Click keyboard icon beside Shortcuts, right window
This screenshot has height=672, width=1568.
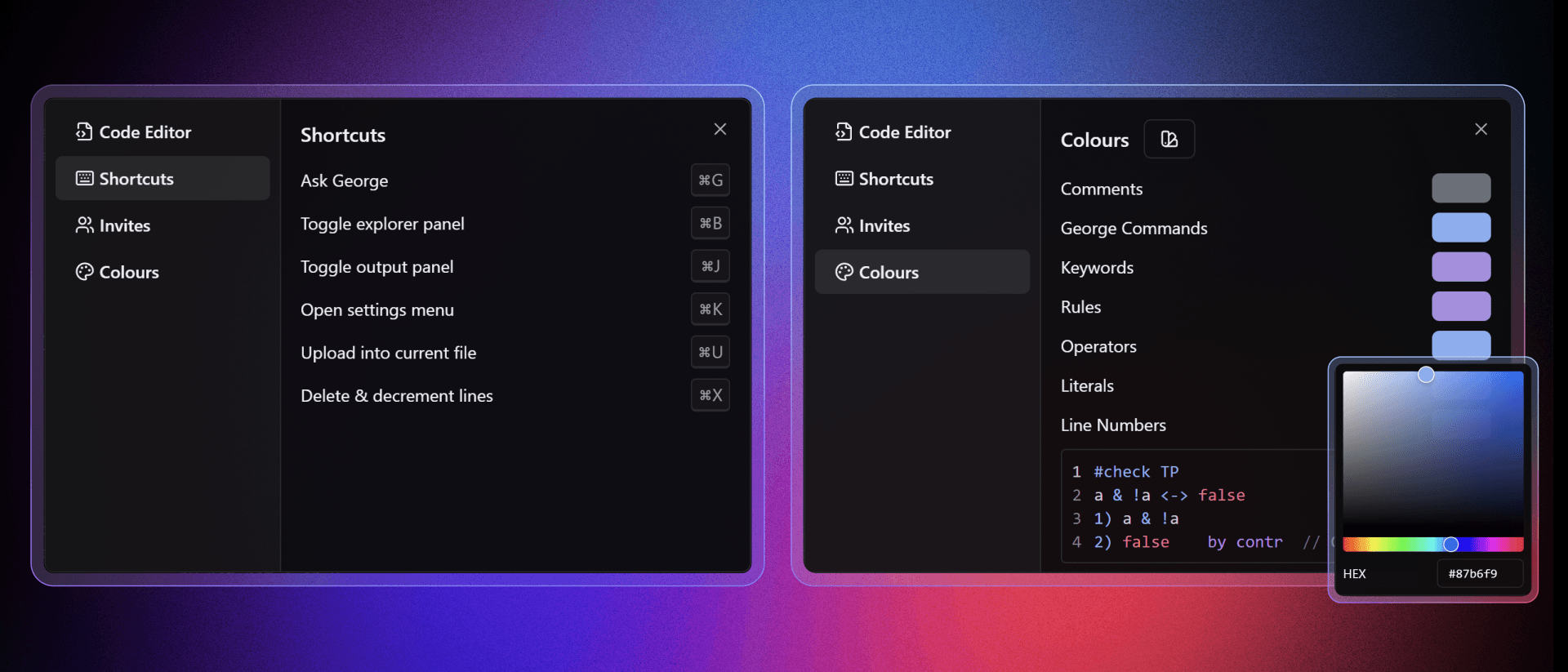click(x=844, y=178)
